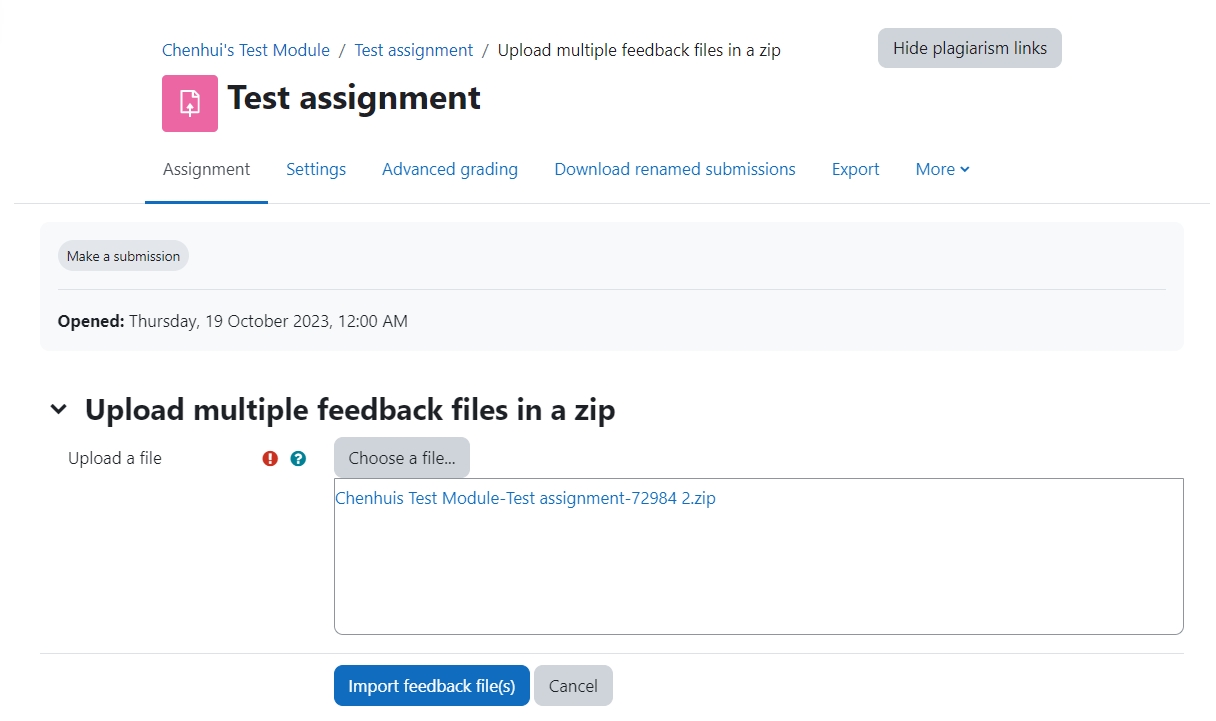Click the Opened date text

click(x=233, y=321)
